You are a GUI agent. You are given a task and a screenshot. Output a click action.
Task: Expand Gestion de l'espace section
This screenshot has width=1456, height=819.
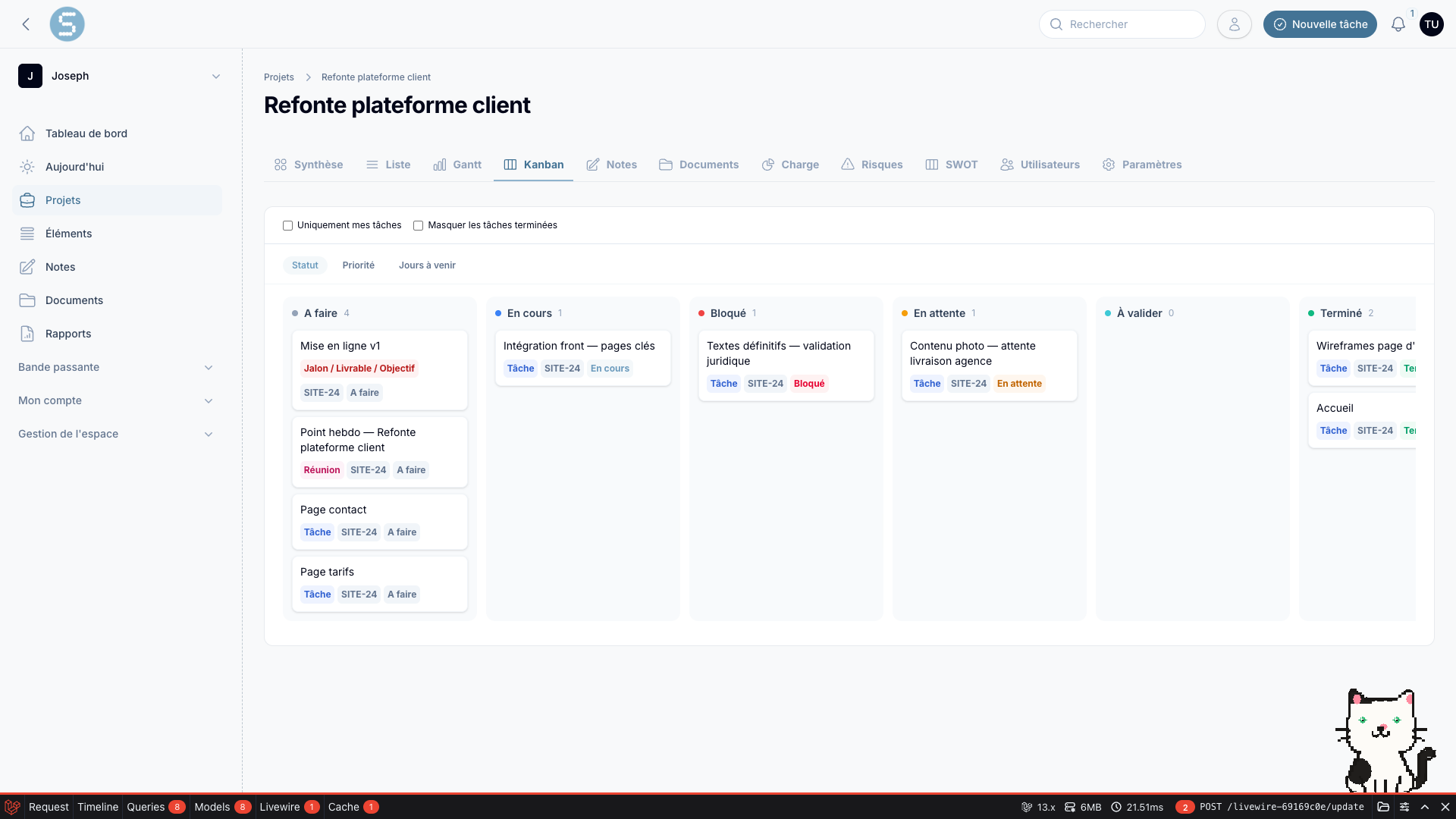click(x=117, y=434)
